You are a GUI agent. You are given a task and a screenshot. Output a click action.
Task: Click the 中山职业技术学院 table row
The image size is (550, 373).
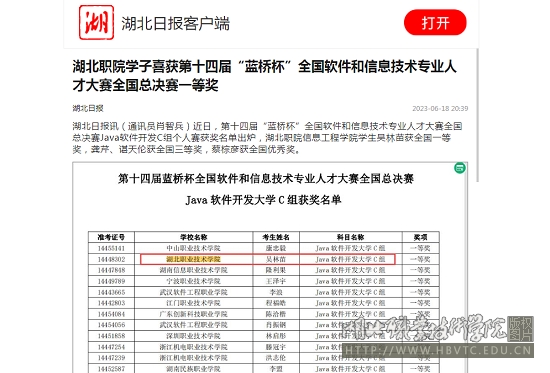coord(263,248)
